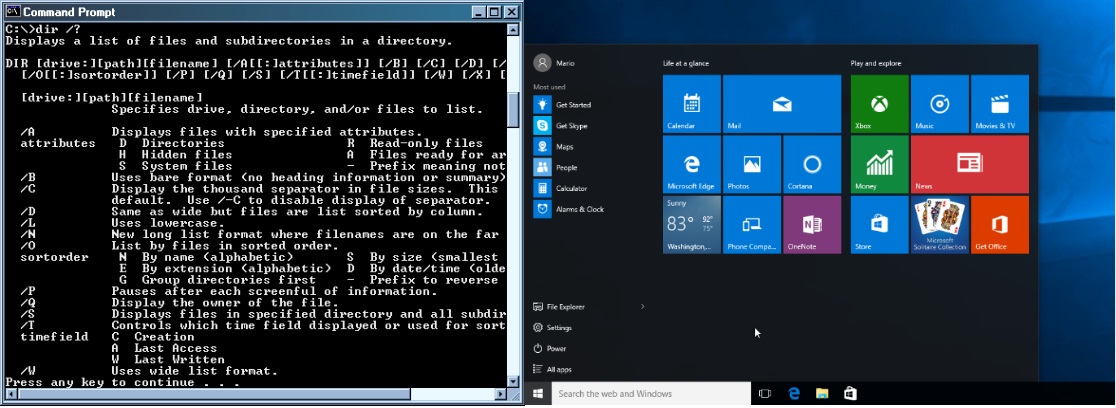
Task: Click the Command Prompt horizontal scrollbar left arrow
Action: coord(10,394)
